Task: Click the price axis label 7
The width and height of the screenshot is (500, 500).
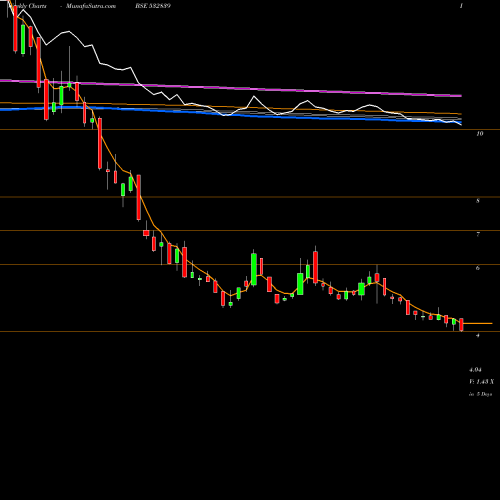Action: coord(478,234)
